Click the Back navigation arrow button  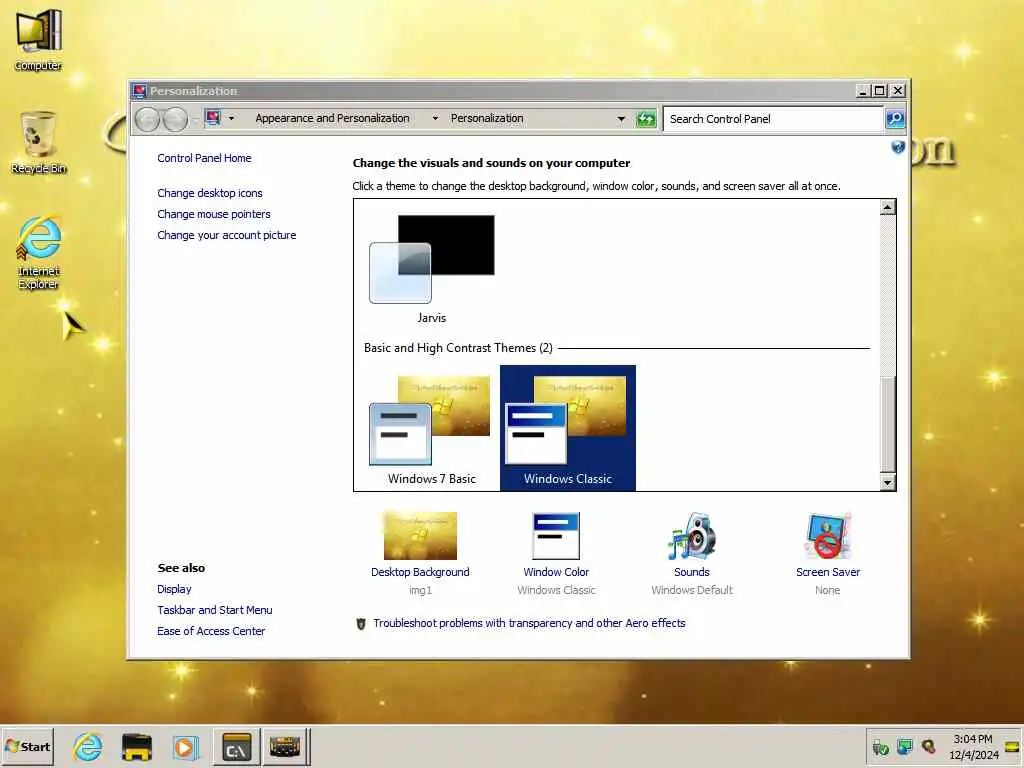click(148, 119)
